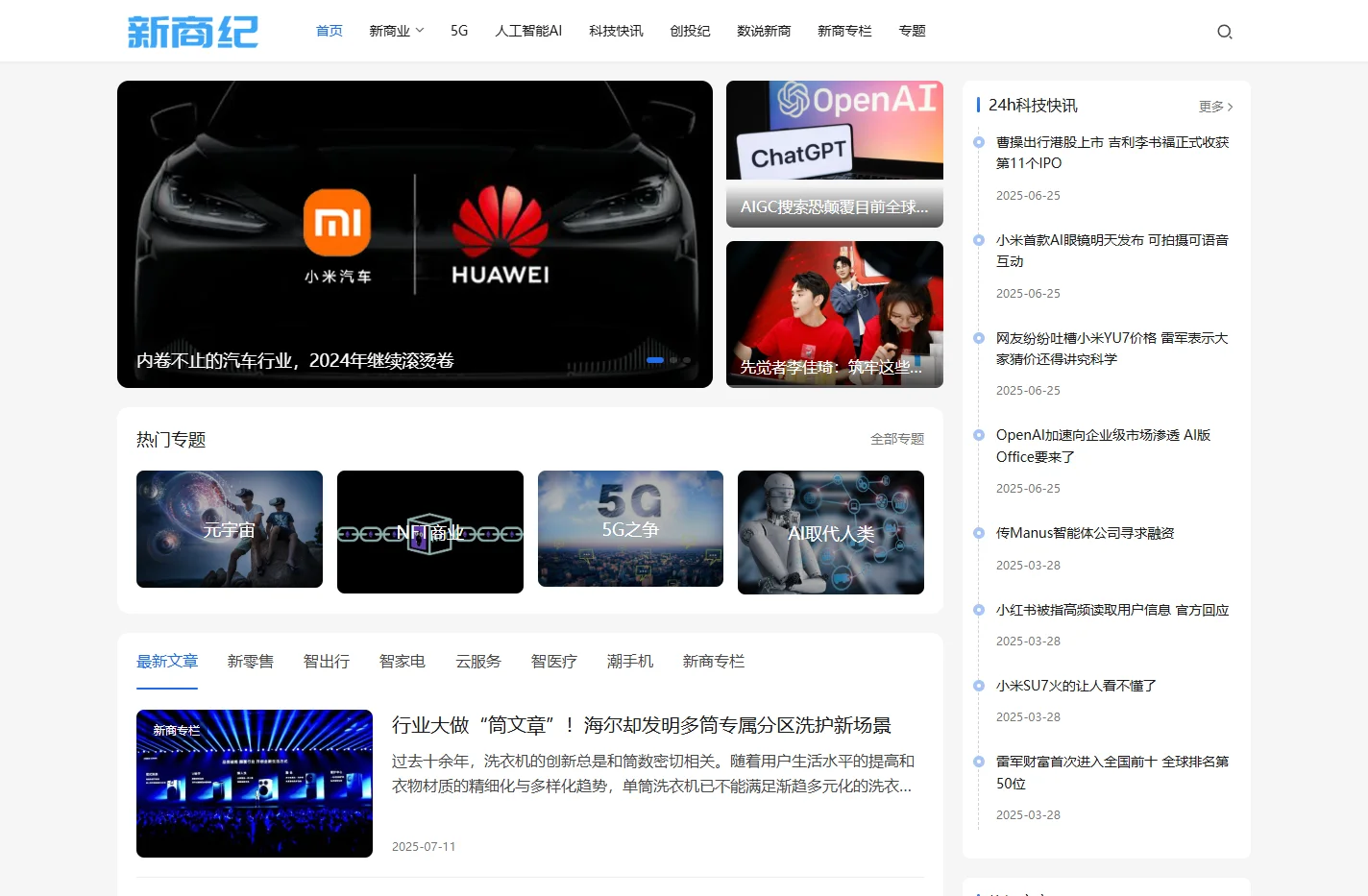
Task: Click the 新商纪 site logo
Action: [193, 32]
